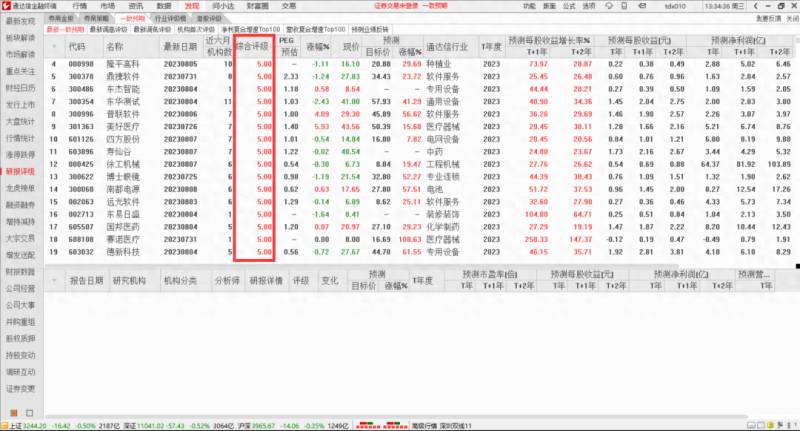Select the 预测业绩反转 sub-tab
Viewport: 800px width, 431px height.
(370, 30)
